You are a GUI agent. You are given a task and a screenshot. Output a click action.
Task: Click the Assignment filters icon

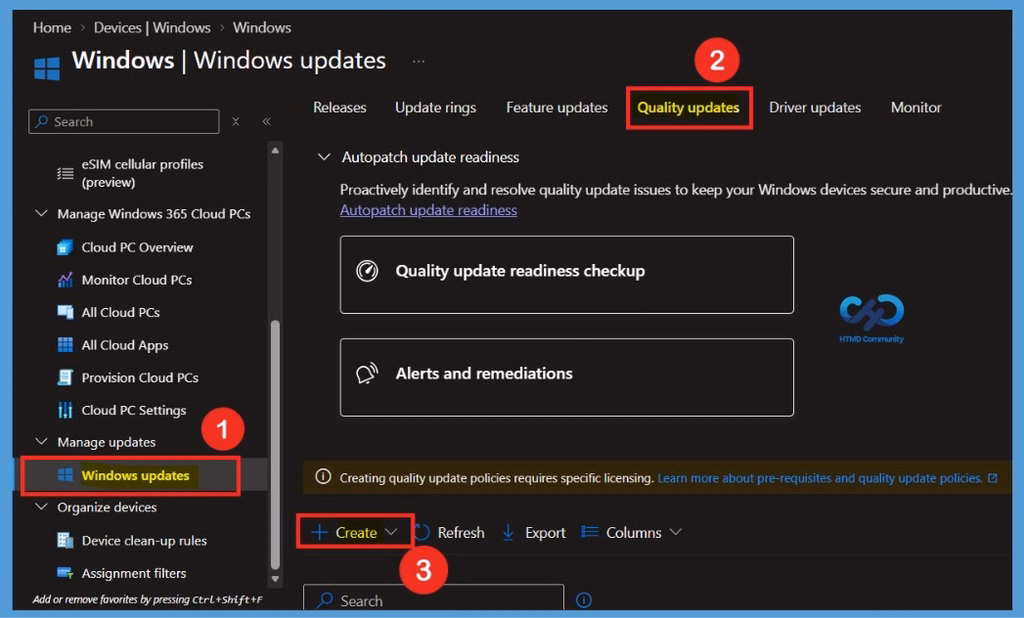(65, 573)
